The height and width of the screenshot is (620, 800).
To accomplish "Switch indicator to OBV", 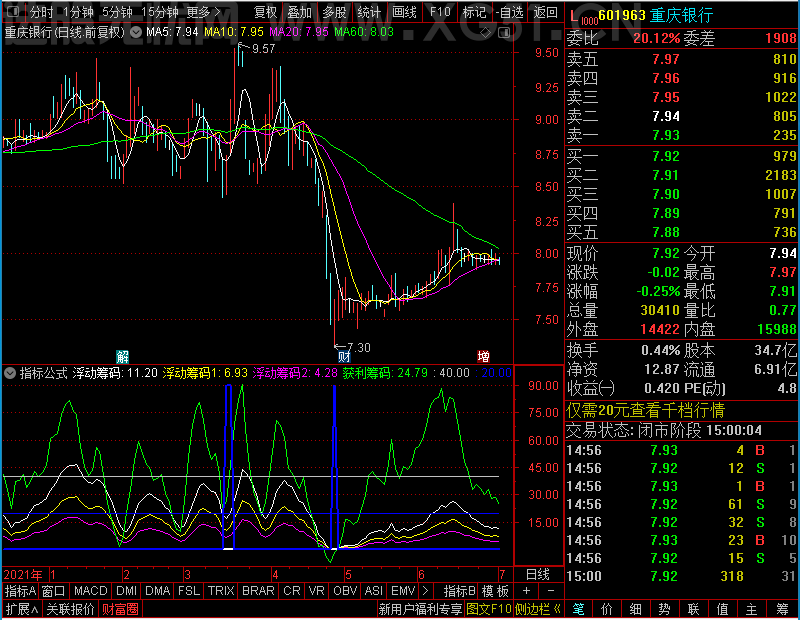I will click(x=345, y=591).
